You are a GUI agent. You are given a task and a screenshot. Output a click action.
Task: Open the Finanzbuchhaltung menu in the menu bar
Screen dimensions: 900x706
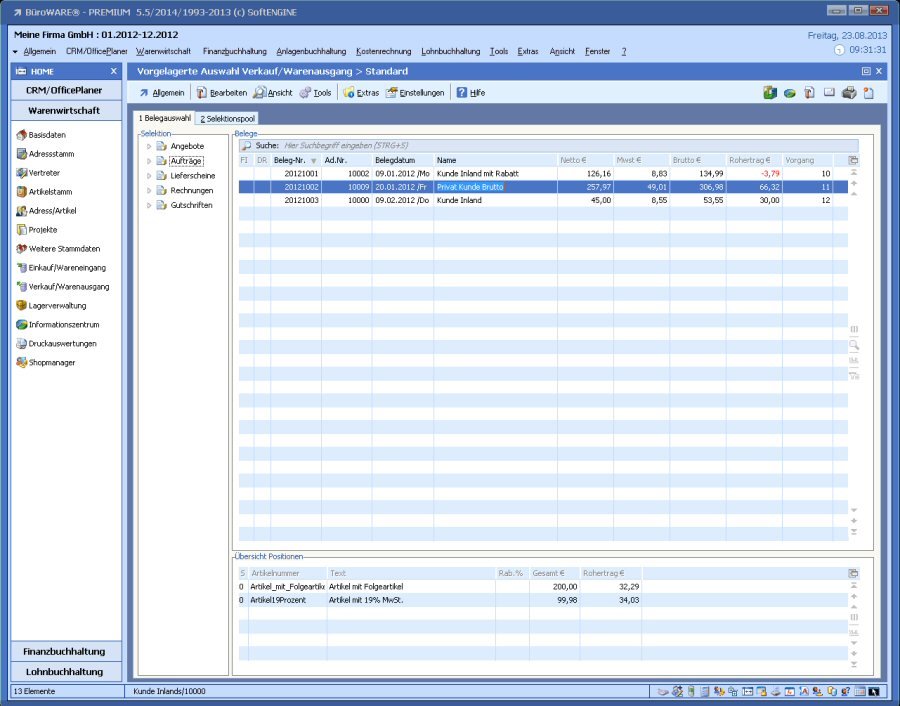click(x=234, y=51)
